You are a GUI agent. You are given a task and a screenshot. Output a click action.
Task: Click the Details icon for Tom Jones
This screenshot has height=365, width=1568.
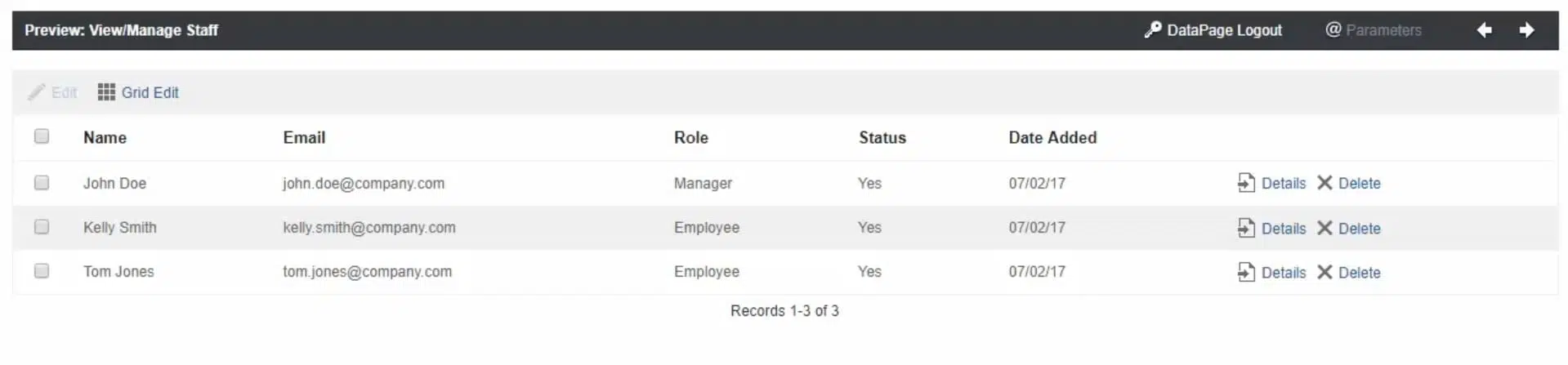1245,272
